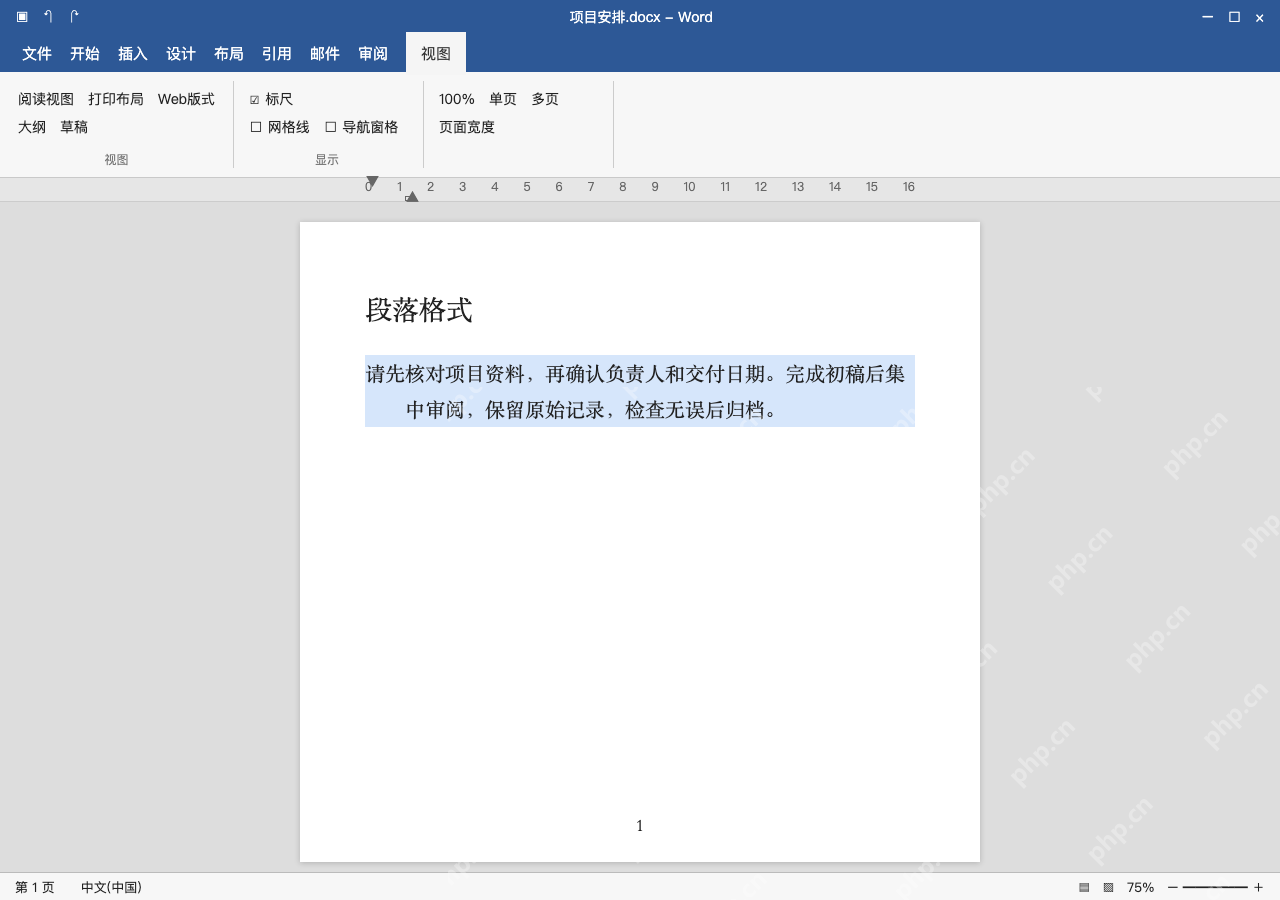Click the 中文(中国) language indicator
The width and height of the screenshot is (1280, 900).
[x=111, y=887]
